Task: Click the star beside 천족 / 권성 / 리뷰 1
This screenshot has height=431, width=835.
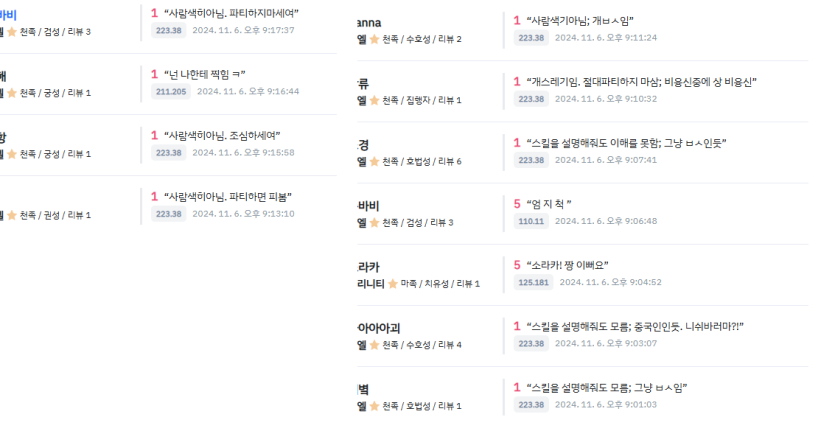Action: [12, 215]
